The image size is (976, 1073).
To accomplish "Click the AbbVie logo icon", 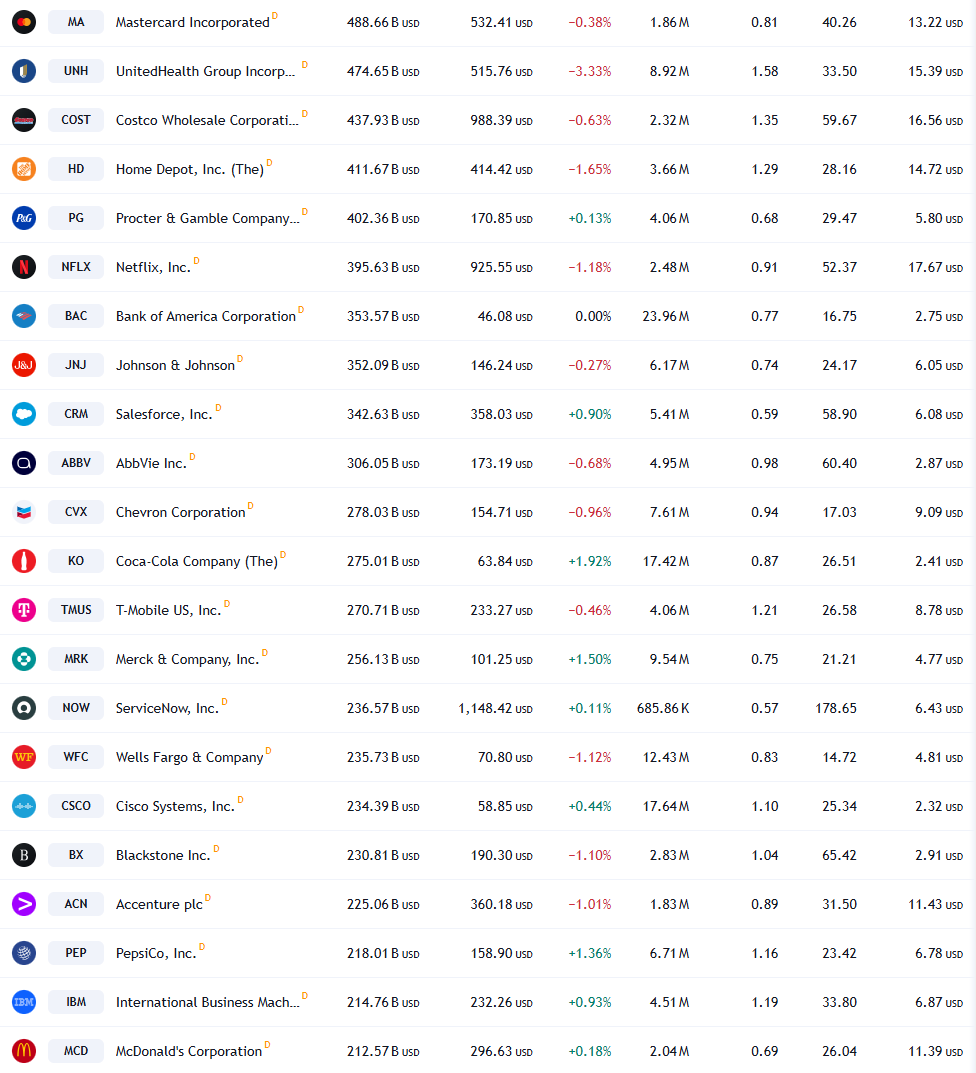I will pos(24,463).
